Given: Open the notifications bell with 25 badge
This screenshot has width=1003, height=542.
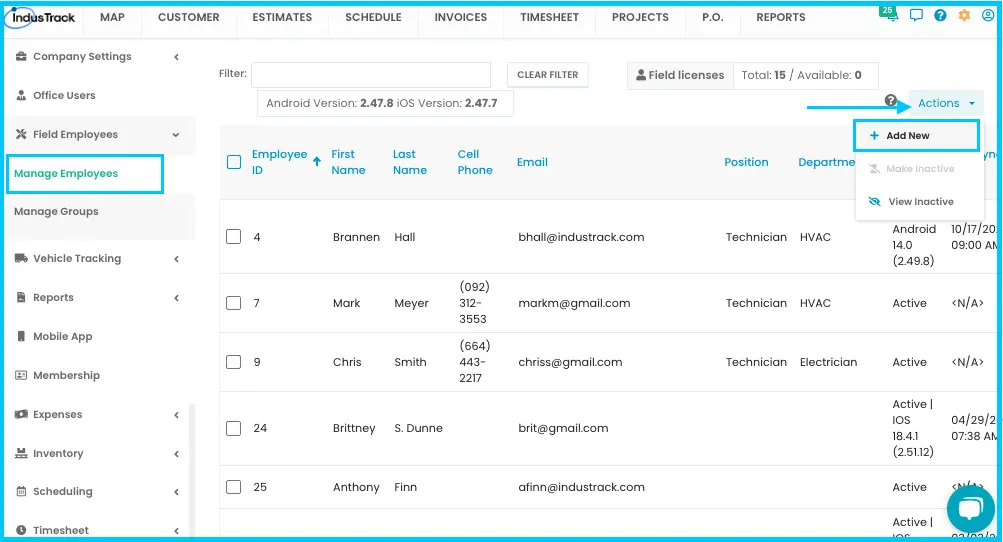Looking at the screenshot, I should 889,14.
